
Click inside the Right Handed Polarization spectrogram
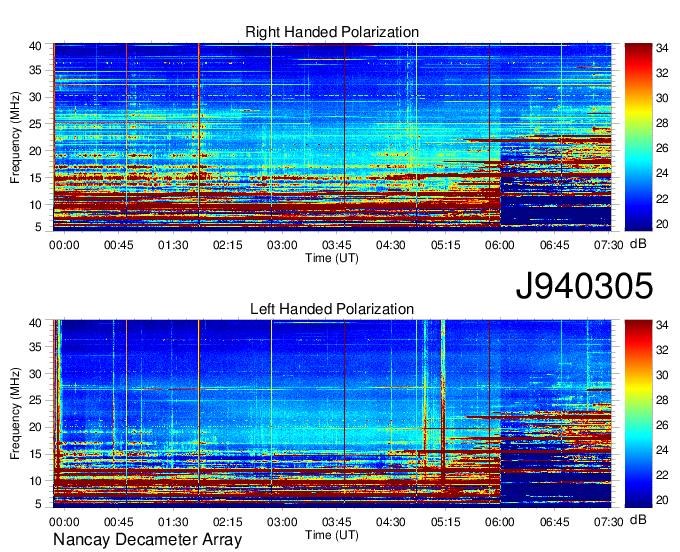(x=332, y=135)
